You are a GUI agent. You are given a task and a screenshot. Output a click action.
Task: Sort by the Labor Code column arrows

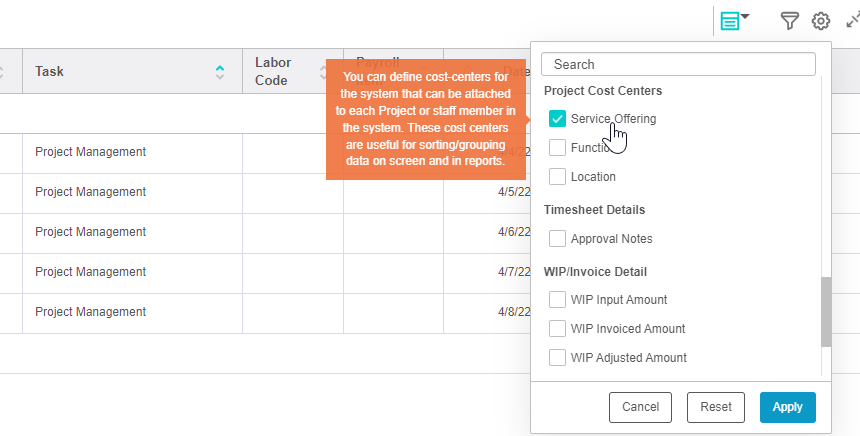322,72
